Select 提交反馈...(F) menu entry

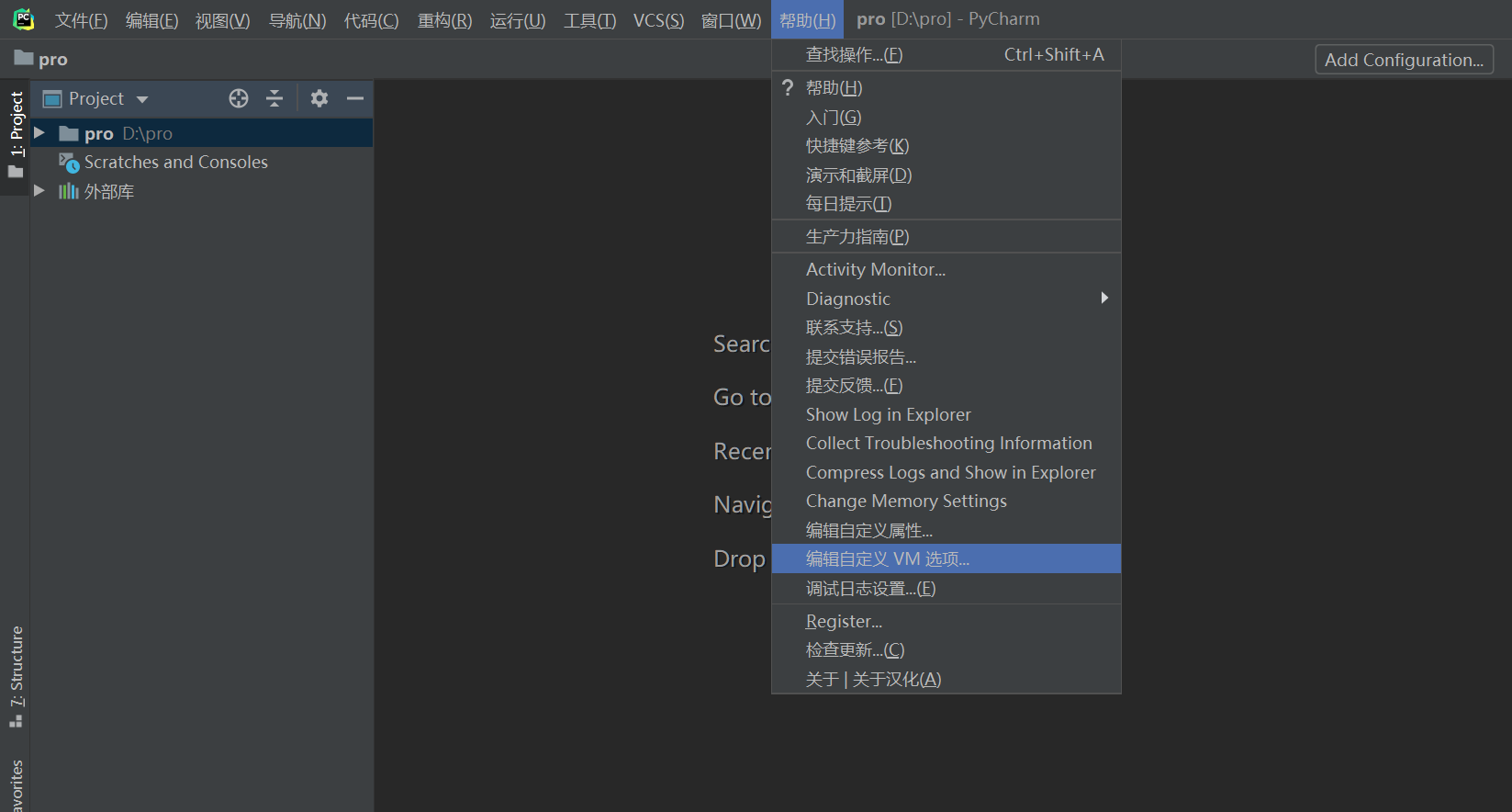tap(946, 385)
